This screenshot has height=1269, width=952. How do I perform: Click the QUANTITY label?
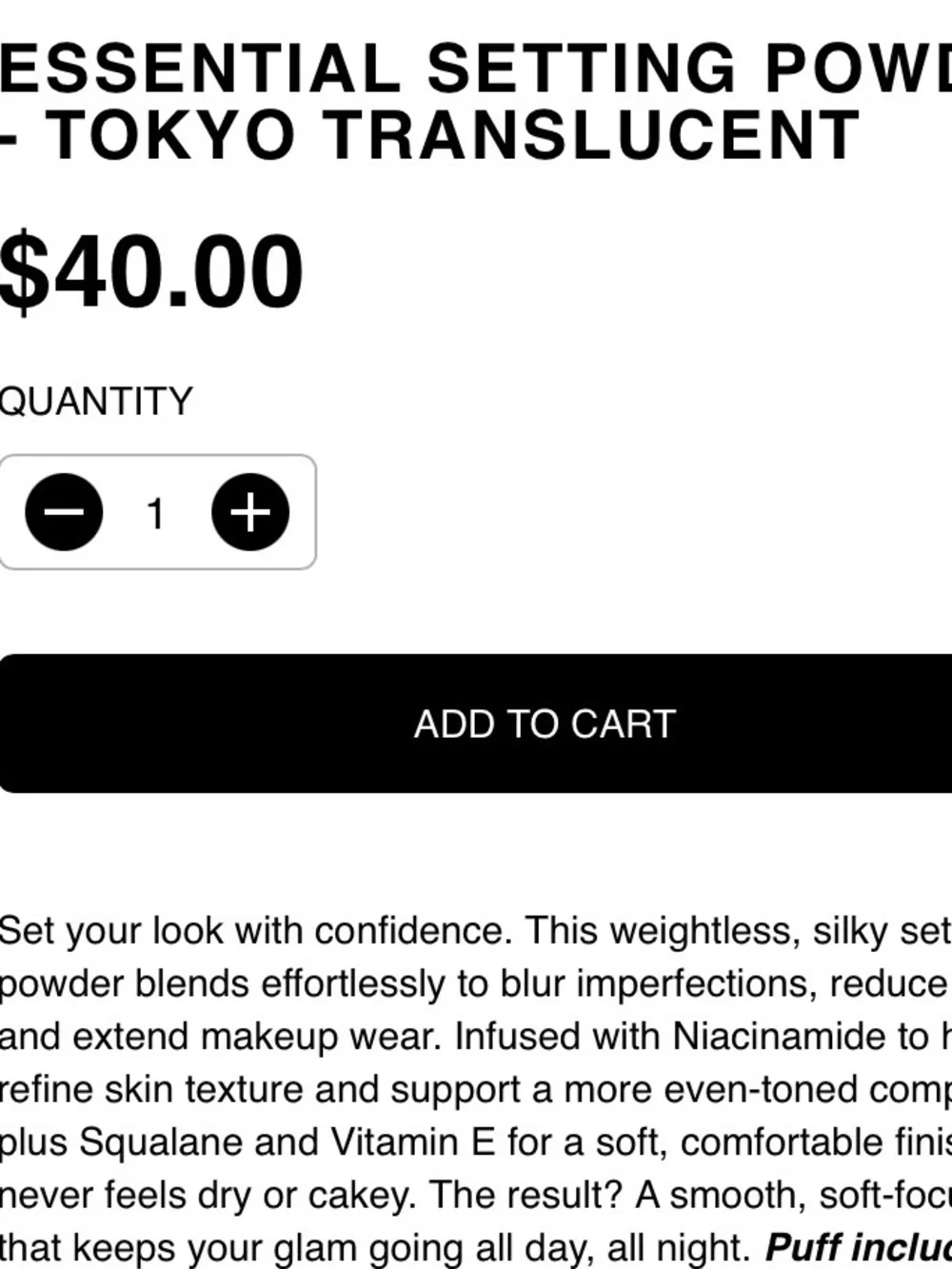pyautogui.click(x=96, y=402)
